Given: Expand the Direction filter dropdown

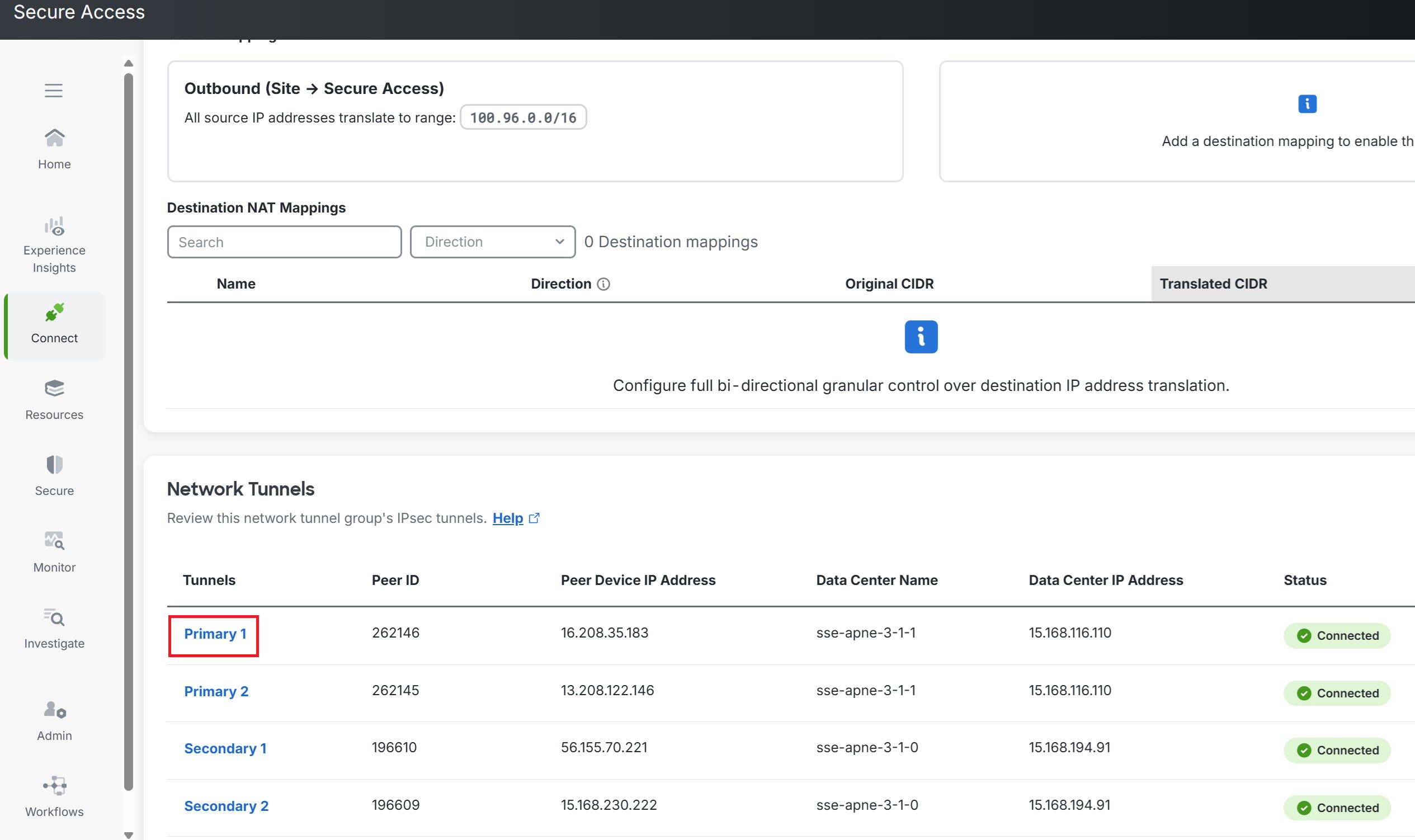Looking at the screenshot, I should pos(492,242).
